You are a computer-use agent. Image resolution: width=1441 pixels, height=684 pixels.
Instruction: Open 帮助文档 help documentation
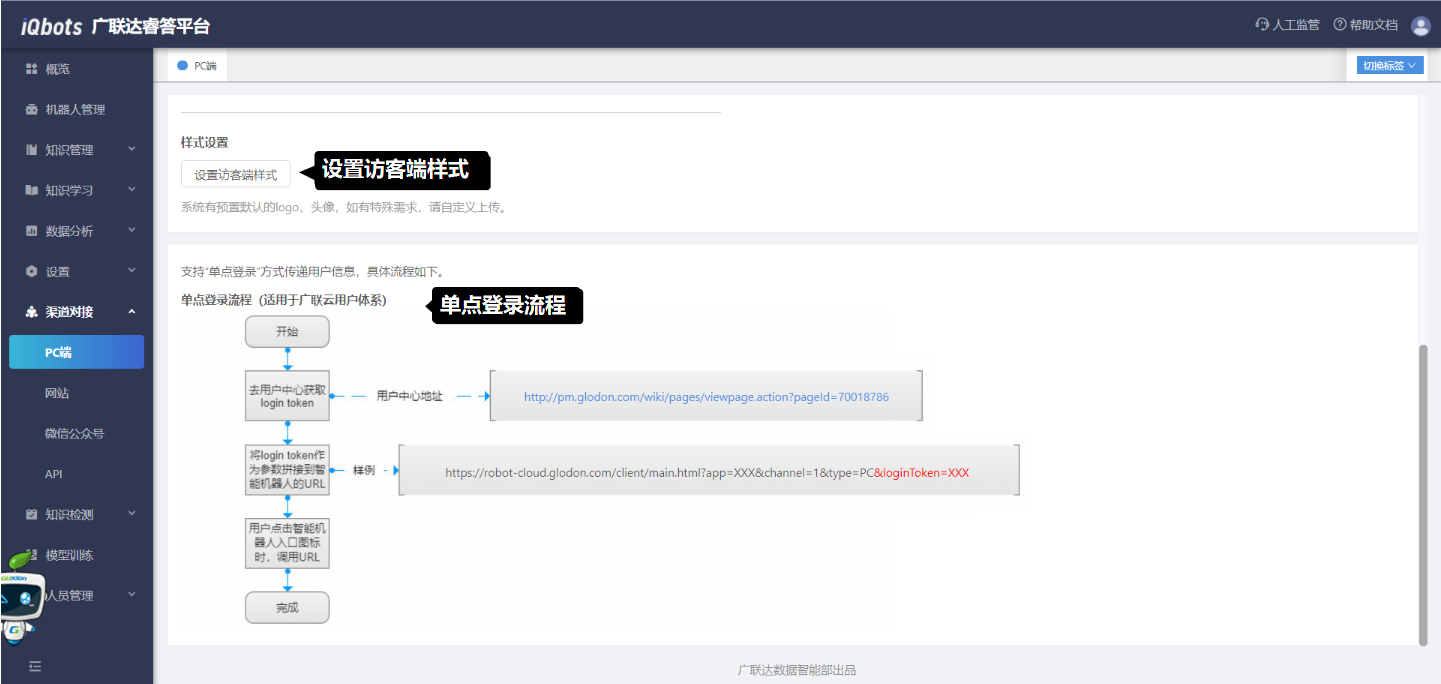(x=1366, y=25)
